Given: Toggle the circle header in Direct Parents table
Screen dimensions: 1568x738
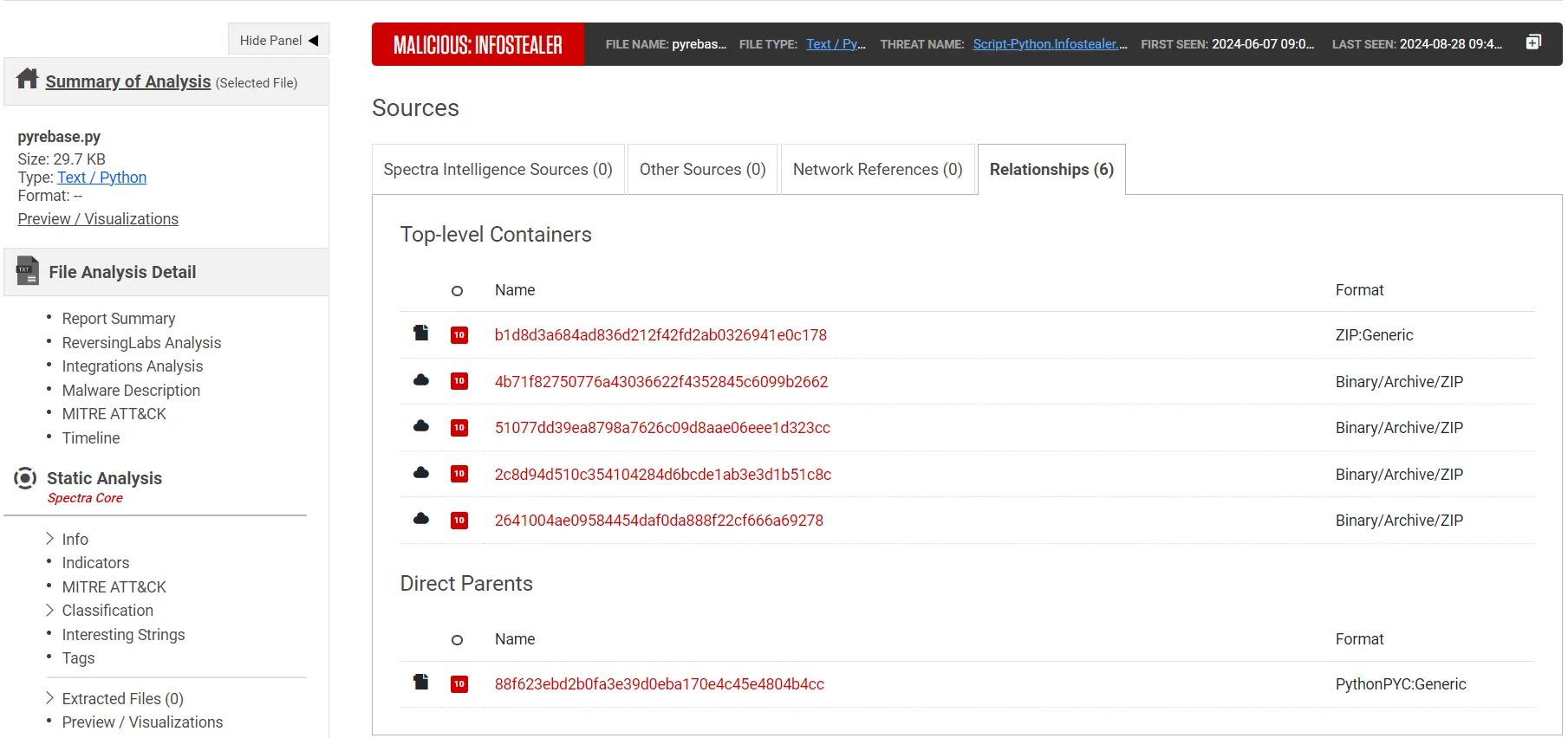Looking at the screenshot, I should (457, 640).
